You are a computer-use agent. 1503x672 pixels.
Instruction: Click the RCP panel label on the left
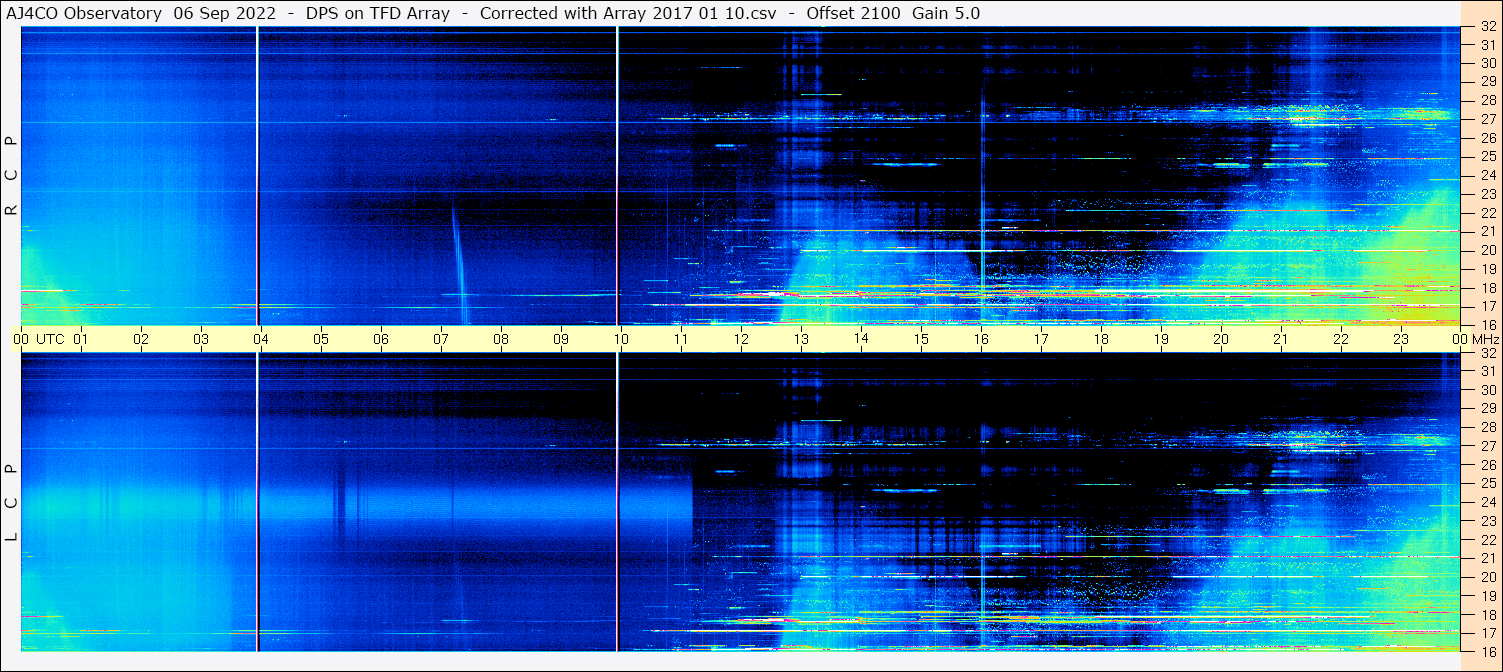(12, 176)
